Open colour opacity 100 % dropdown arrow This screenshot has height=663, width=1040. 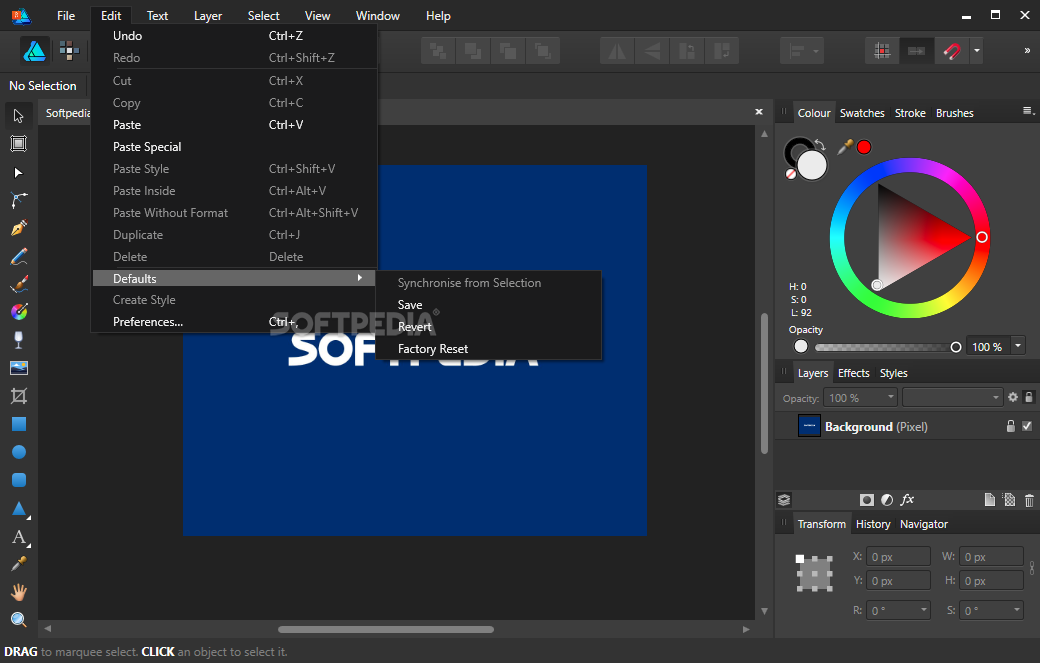[x=1018, y=346]
